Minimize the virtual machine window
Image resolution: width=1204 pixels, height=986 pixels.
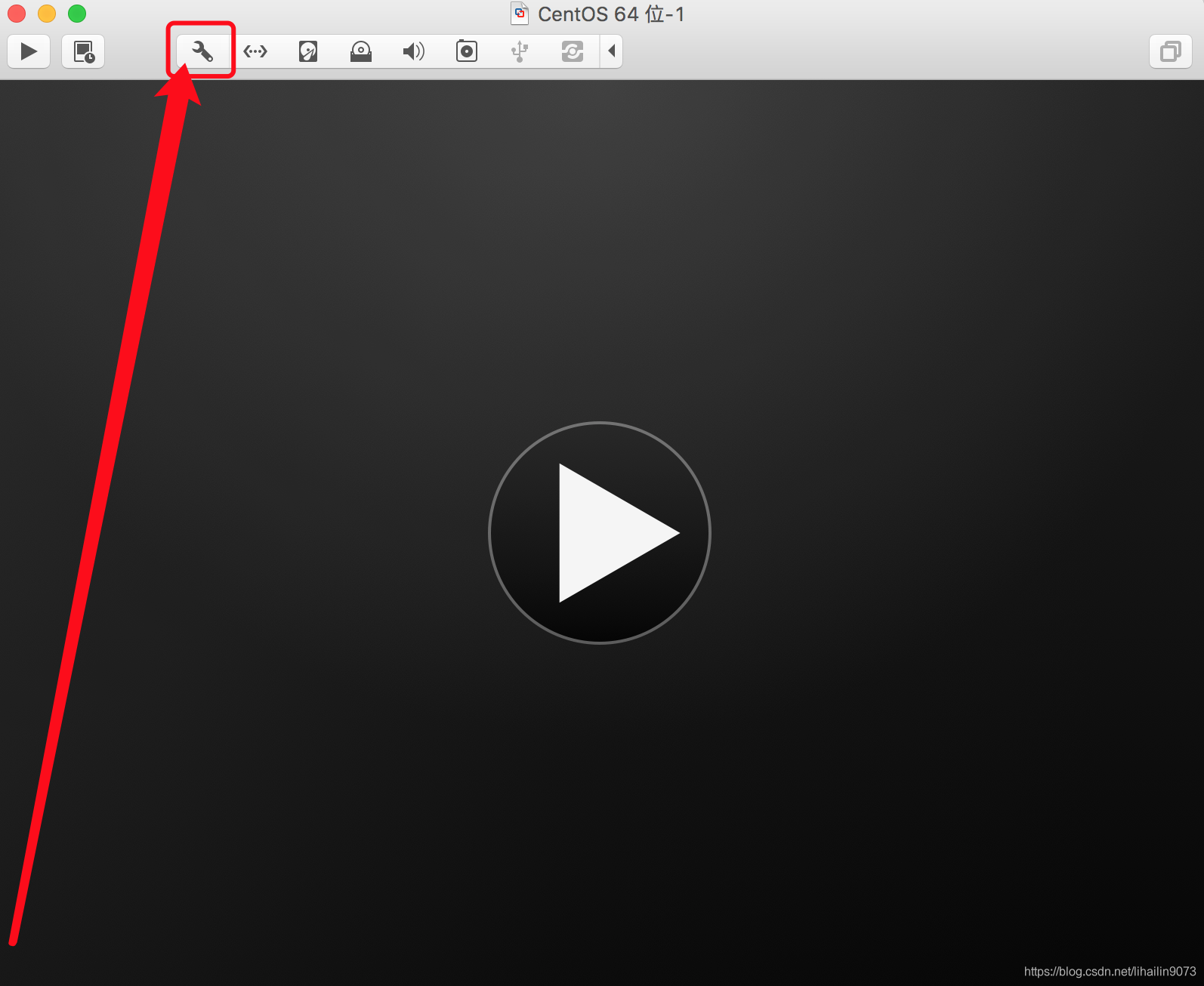tap(47, 14)
